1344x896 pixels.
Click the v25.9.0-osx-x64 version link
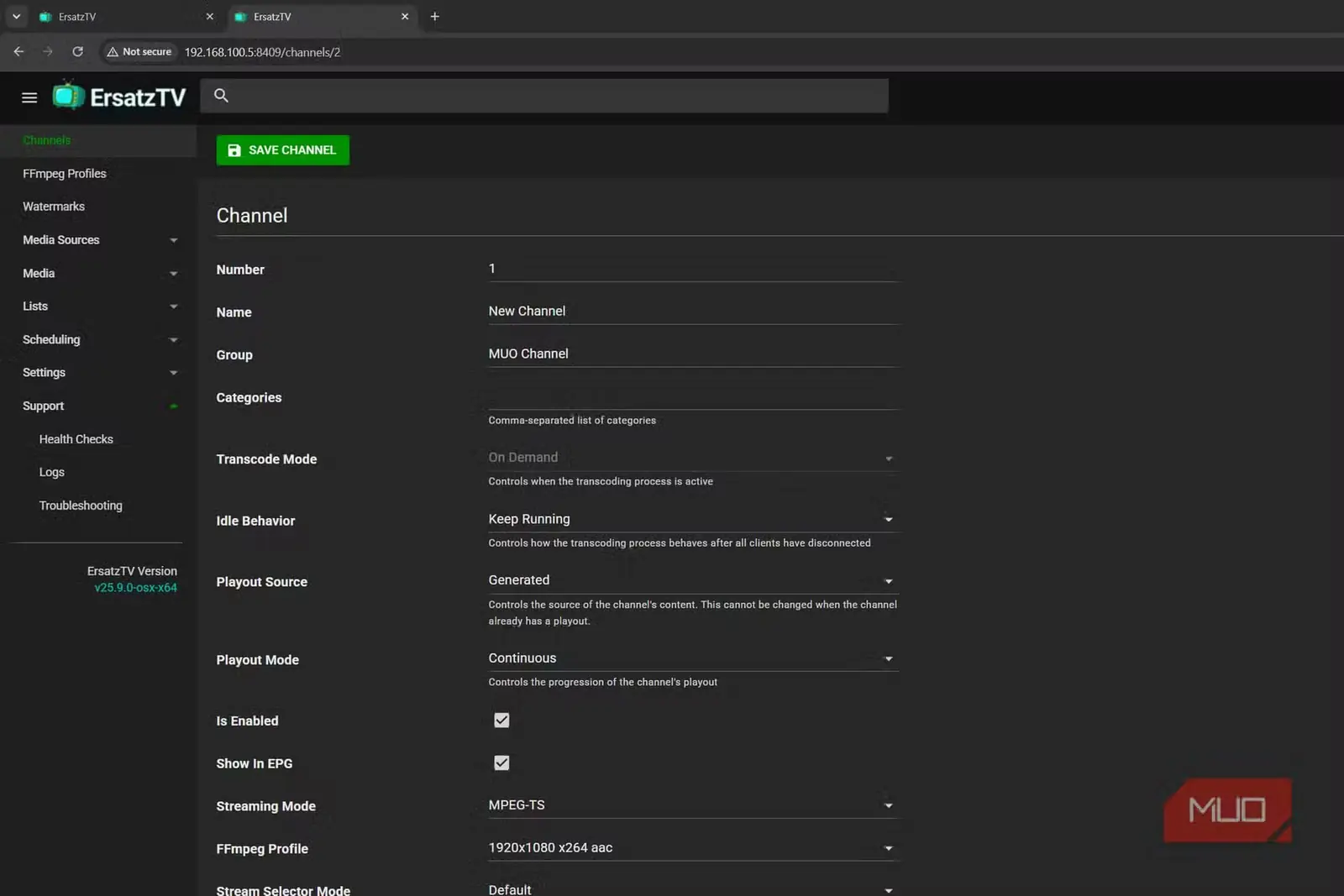click(x=135, y=588)
